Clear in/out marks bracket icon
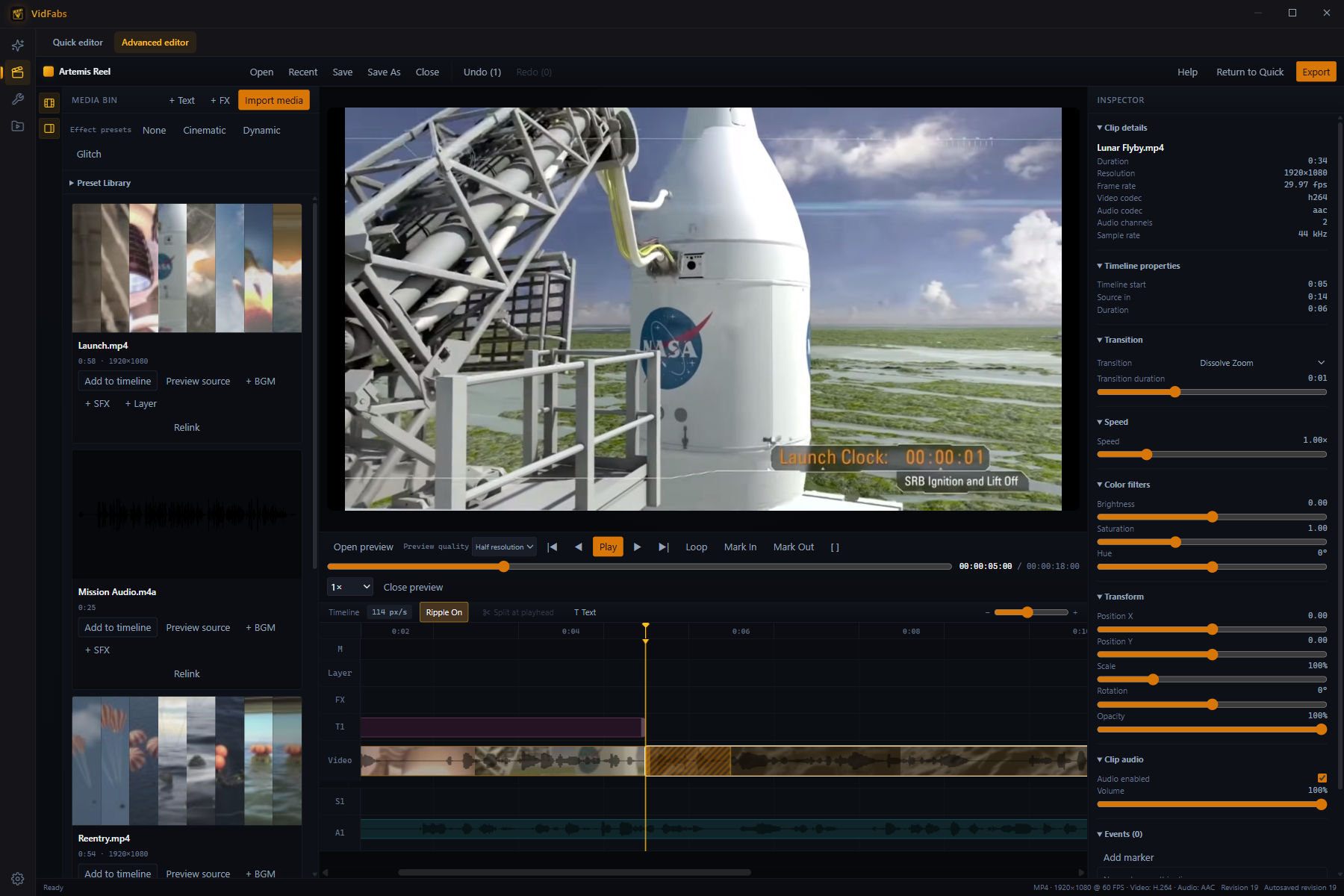Image resolution: width=1344 pixels, height=896 pixels. point(835,547)
